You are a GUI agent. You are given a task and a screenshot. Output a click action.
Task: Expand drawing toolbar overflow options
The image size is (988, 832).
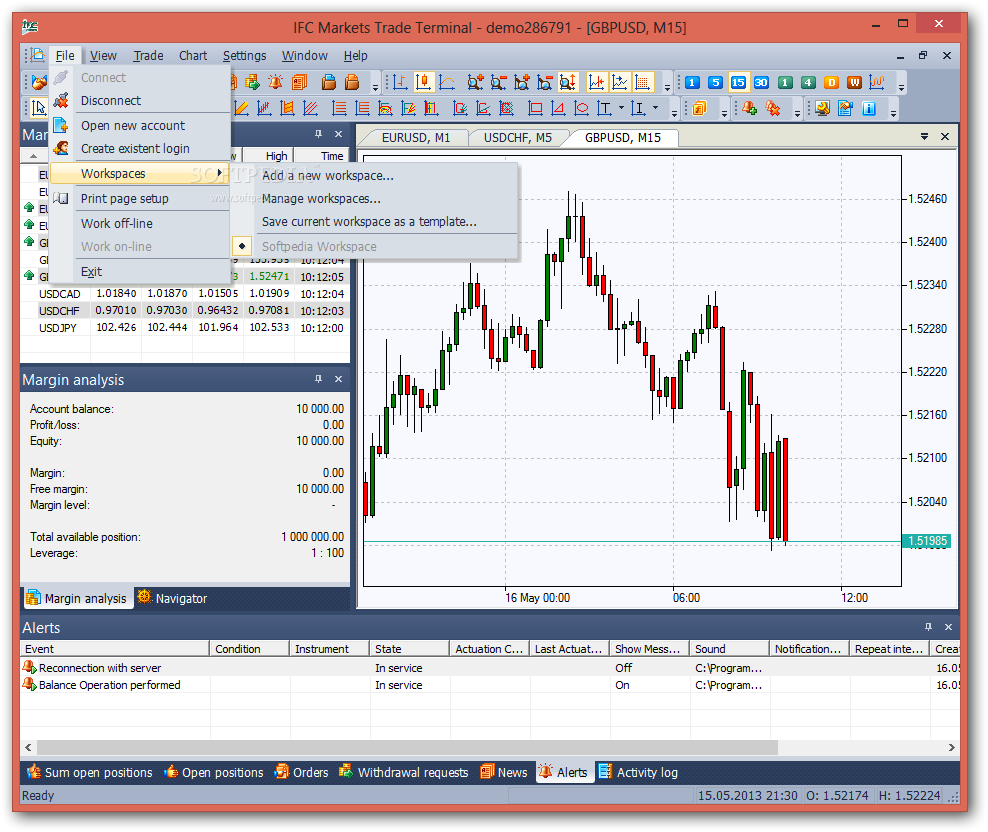[674, 113]
